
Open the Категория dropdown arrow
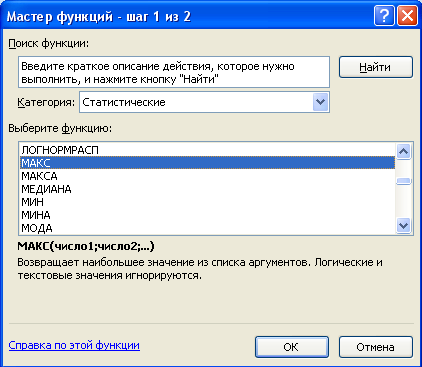[321, 102]
